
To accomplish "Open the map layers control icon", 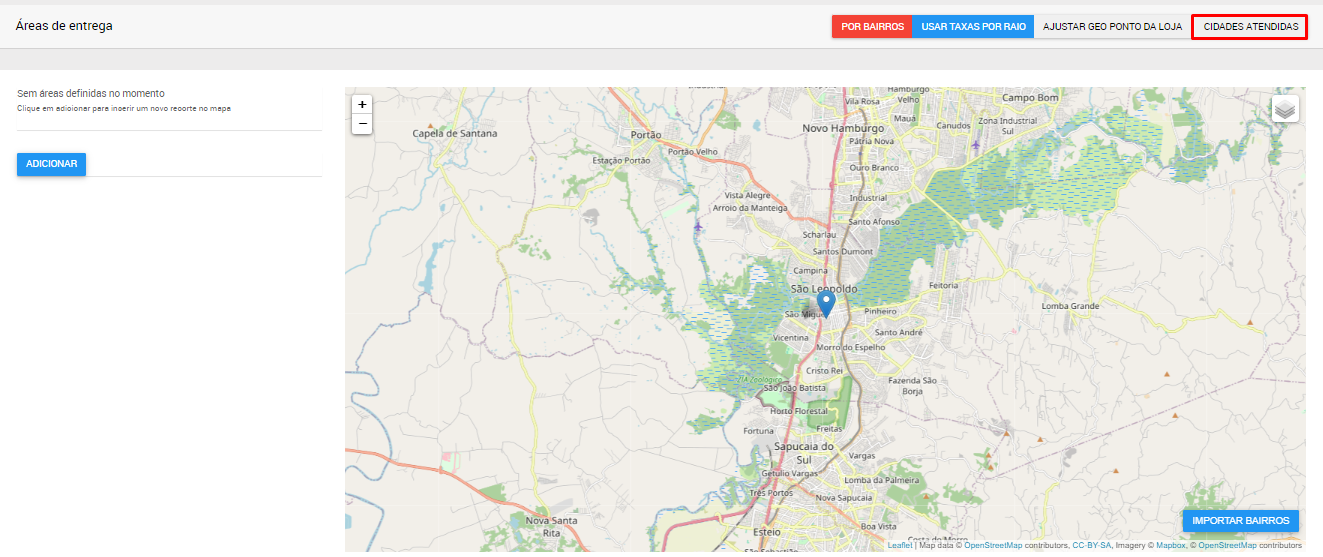I will (x=1285, y=109).
